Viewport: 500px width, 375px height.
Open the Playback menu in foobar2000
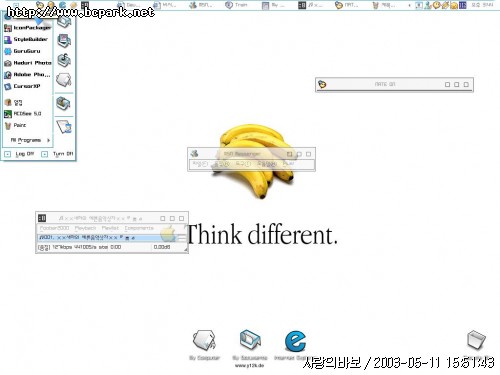point(85,228)
